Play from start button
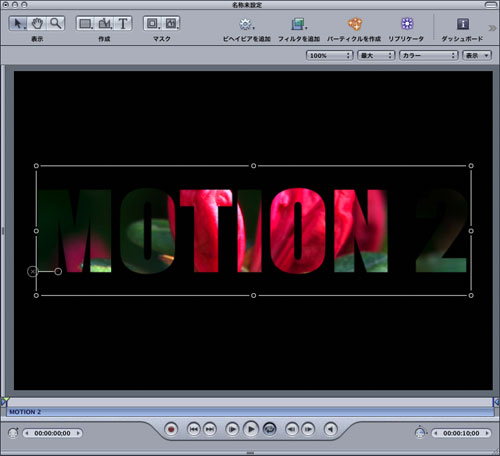This screenshot has height=456, width=500. coord(232,429)
